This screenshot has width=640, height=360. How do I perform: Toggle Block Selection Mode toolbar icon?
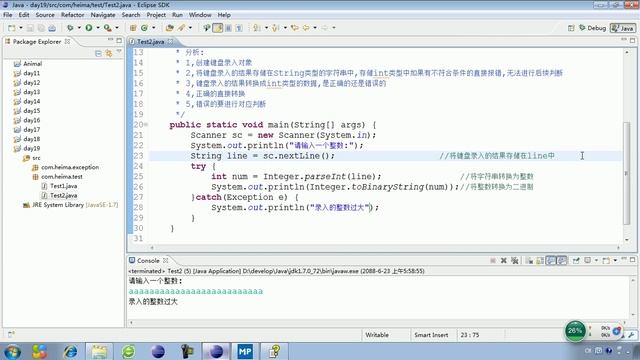(228, 28)
